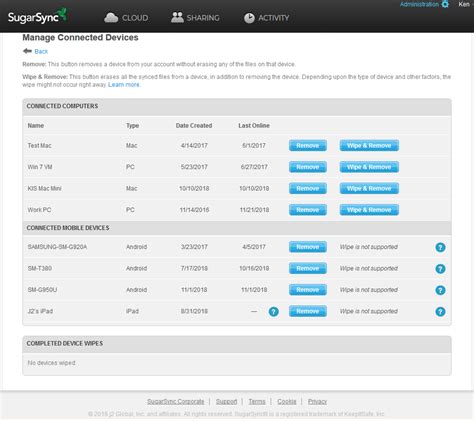Select the Work PC name cell
Screen dimensions: 474x421
click(x=39, y=210)
